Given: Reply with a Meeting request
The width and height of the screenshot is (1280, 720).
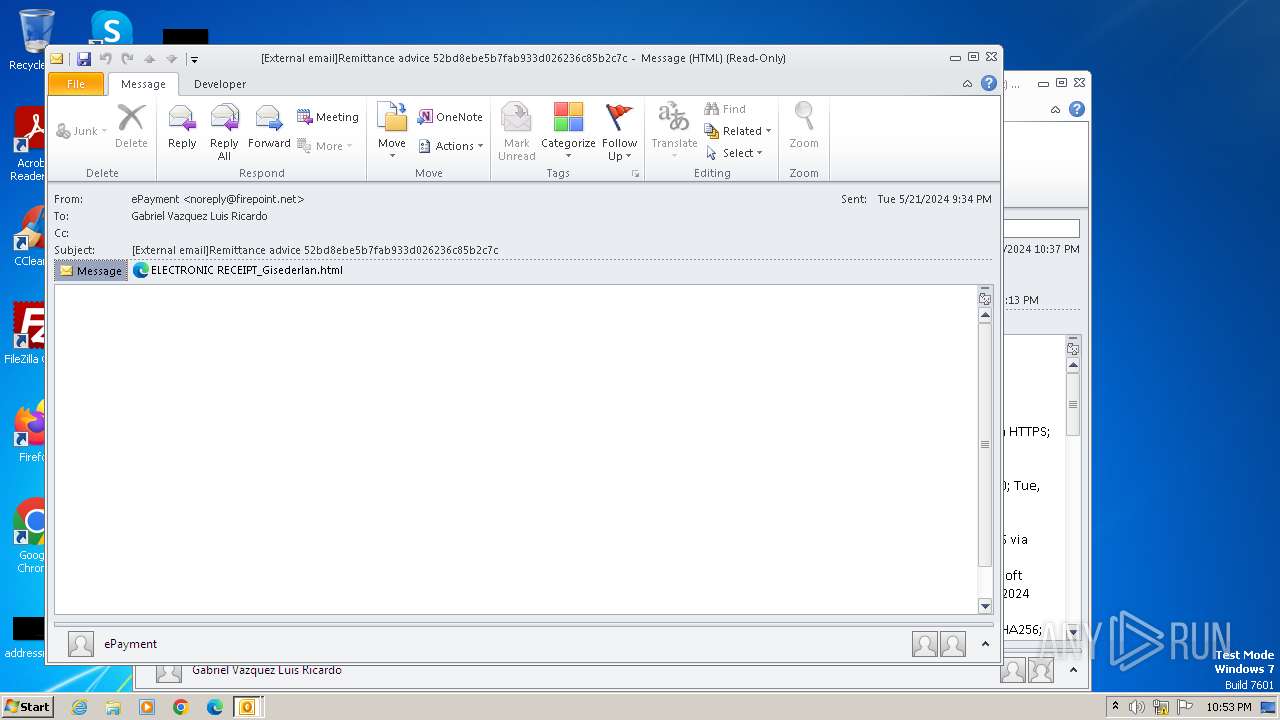Looking at the screenshot, I should coord(327,117).
